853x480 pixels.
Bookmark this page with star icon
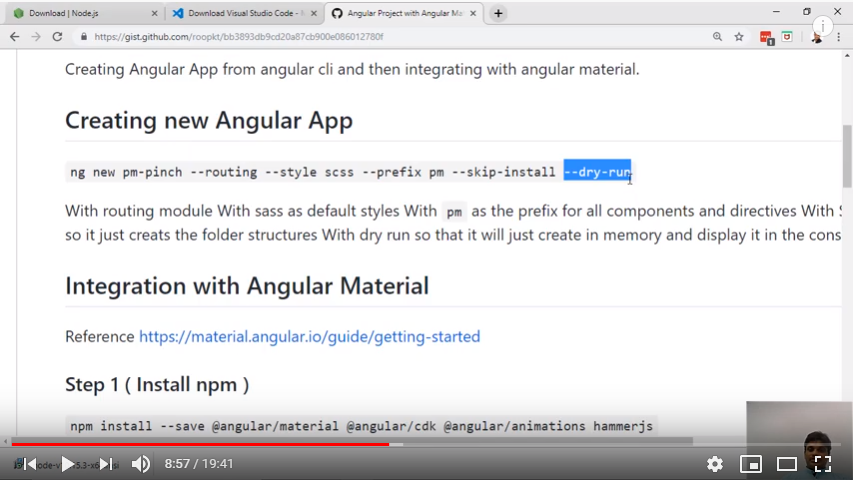(739, 37)
